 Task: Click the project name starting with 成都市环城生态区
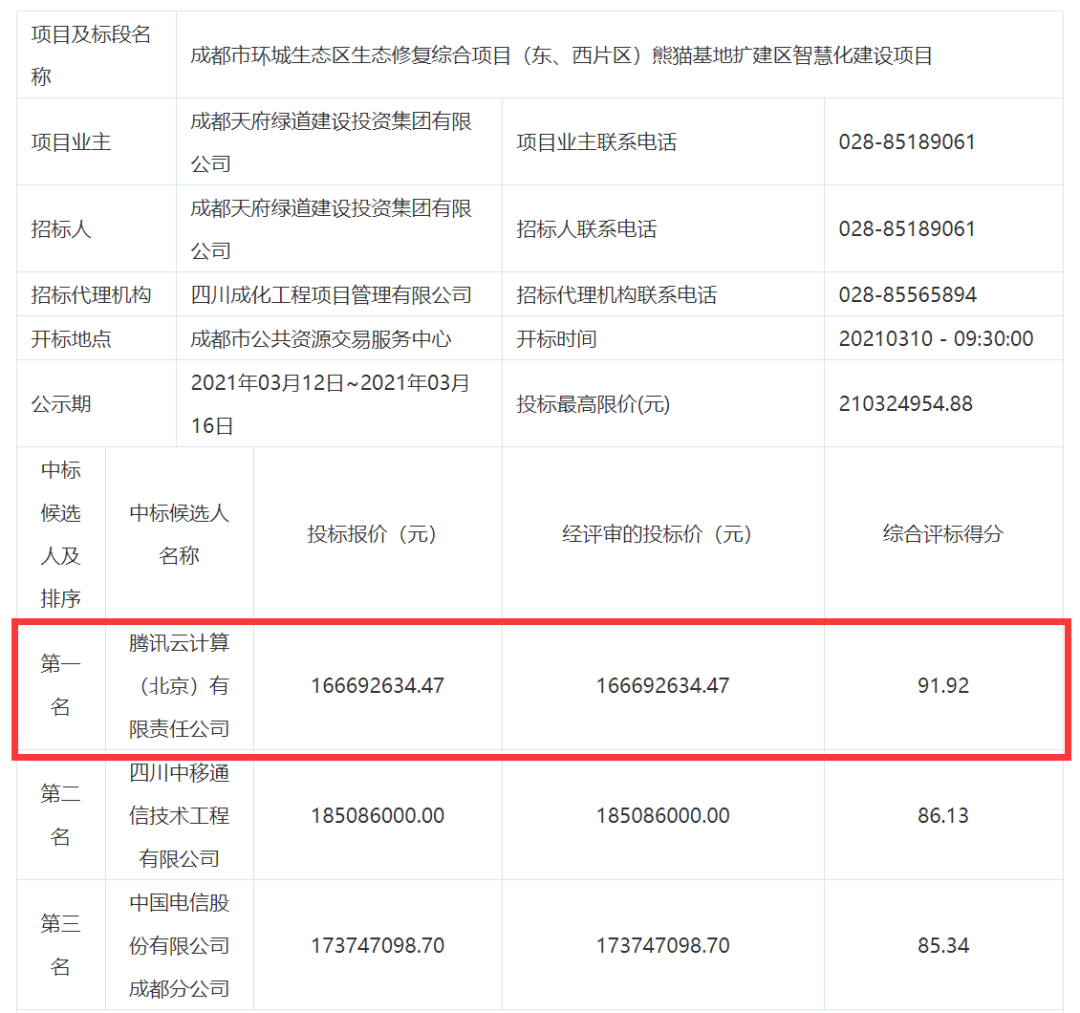click(561, 55)
